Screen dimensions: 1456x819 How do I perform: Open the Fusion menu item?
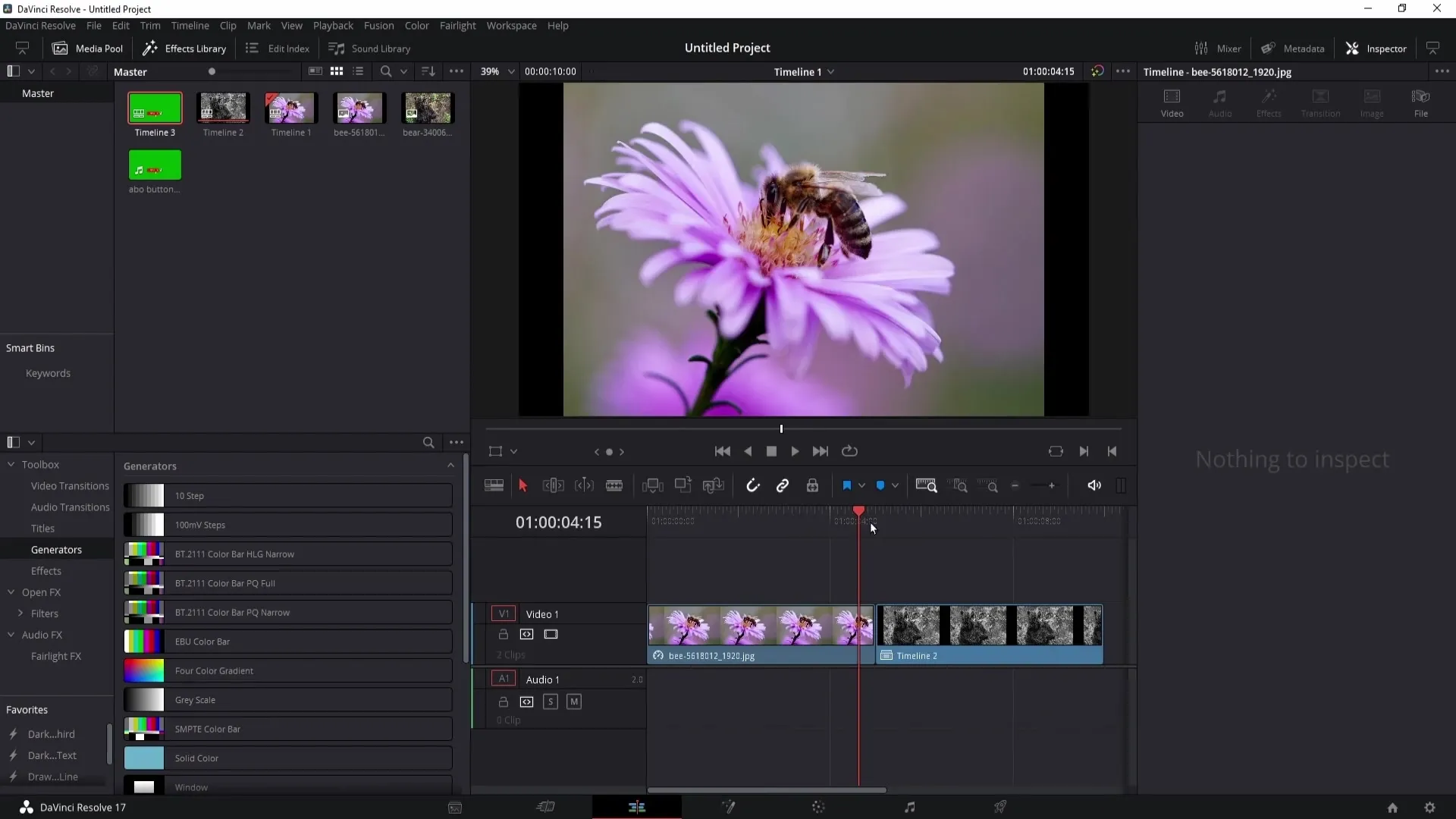tap(378, 25)
